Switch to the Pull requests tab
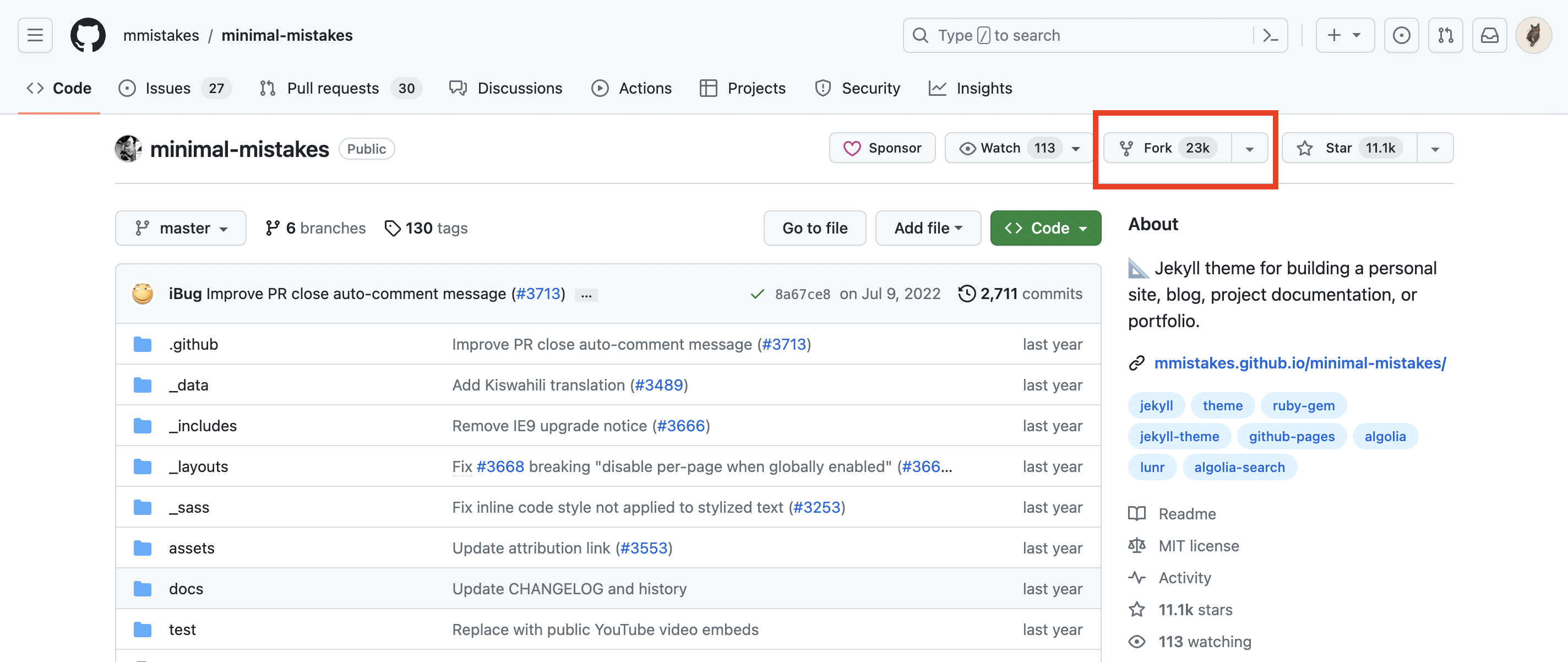The height and width of the screenshot is (662, 1568). pos(340,88)
